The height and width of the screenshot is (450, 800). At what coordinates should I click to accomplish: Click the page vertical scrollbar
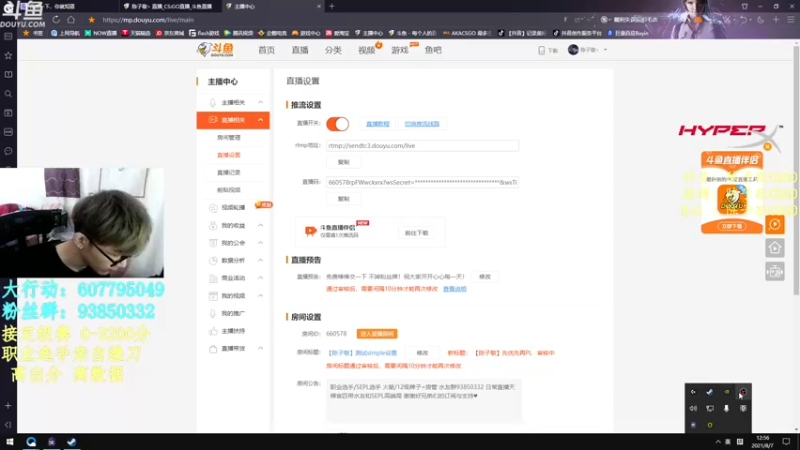click(x=796, y=168)
